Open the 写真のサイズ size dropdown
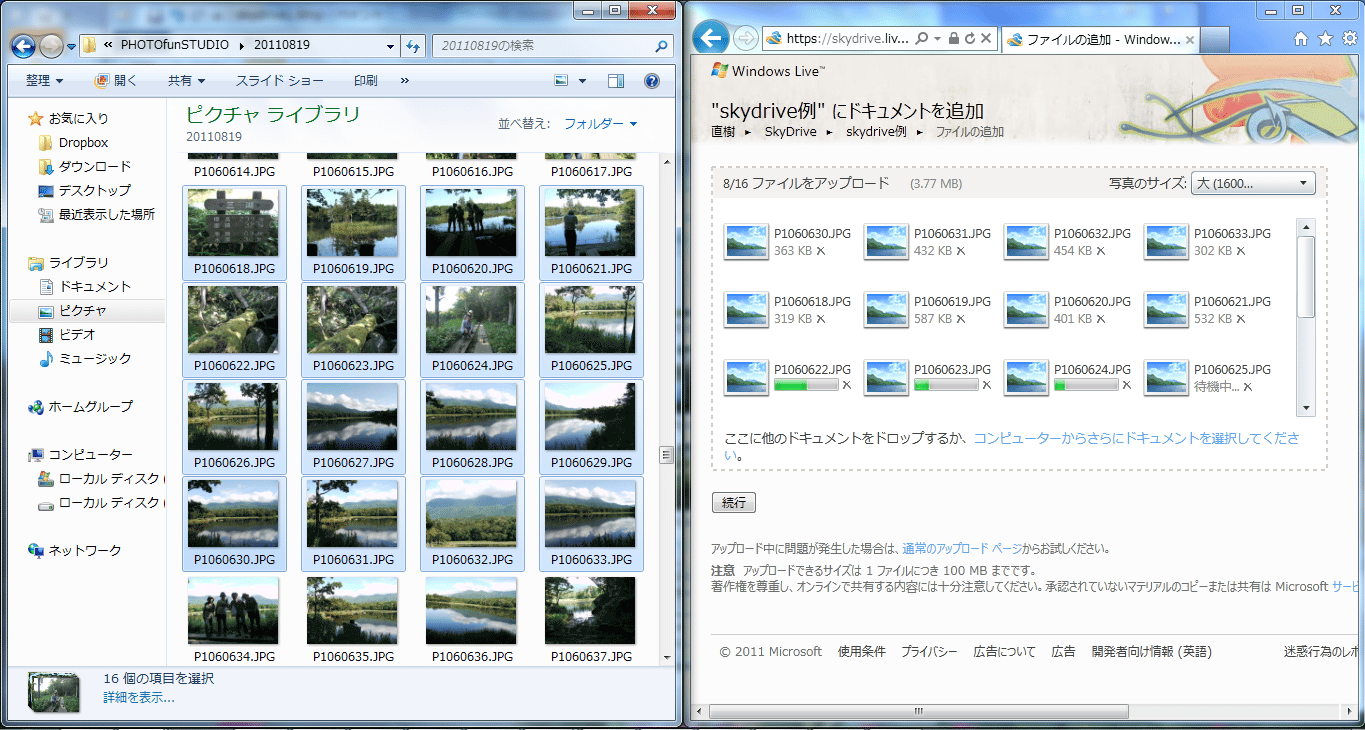The width and height of the screenshot is (1365, 730). [1253, 183]
